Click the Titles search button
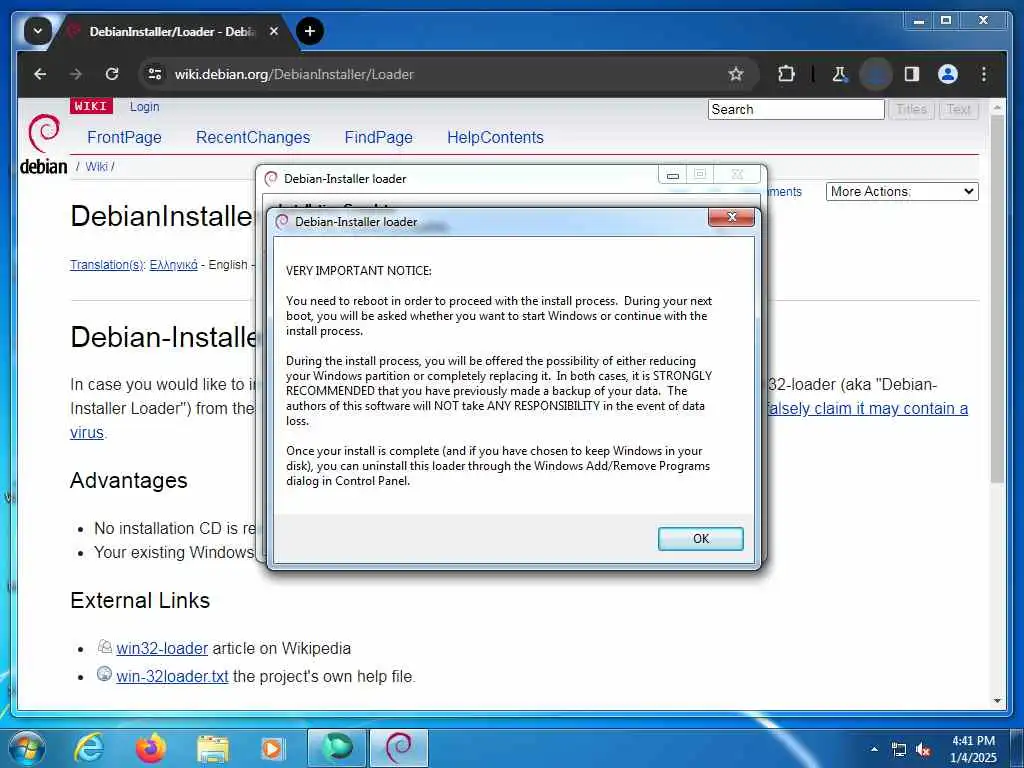The width and height of the screenshot is (1024, 768). [x=911, y=109]
